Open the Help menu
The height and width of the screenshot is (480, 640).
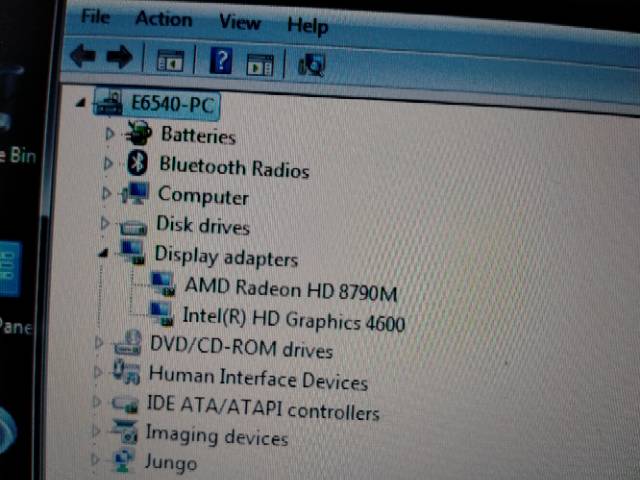click(307, 26)
